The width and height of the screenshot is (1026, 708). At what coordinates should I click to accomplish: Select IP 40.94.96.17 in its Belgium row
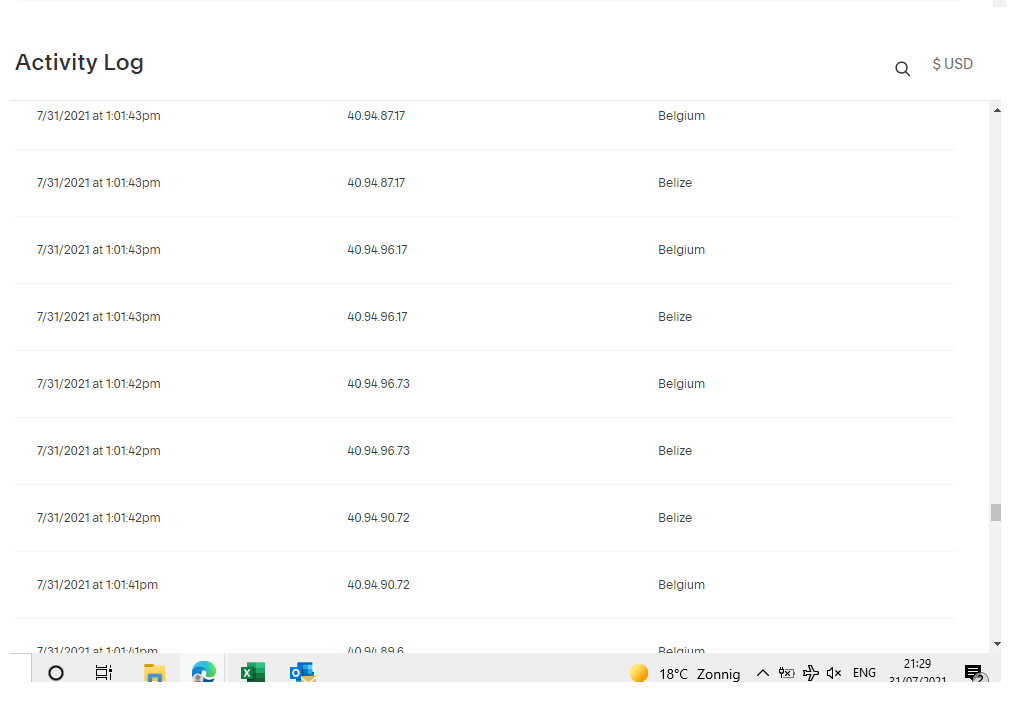(x=378, y=250)
